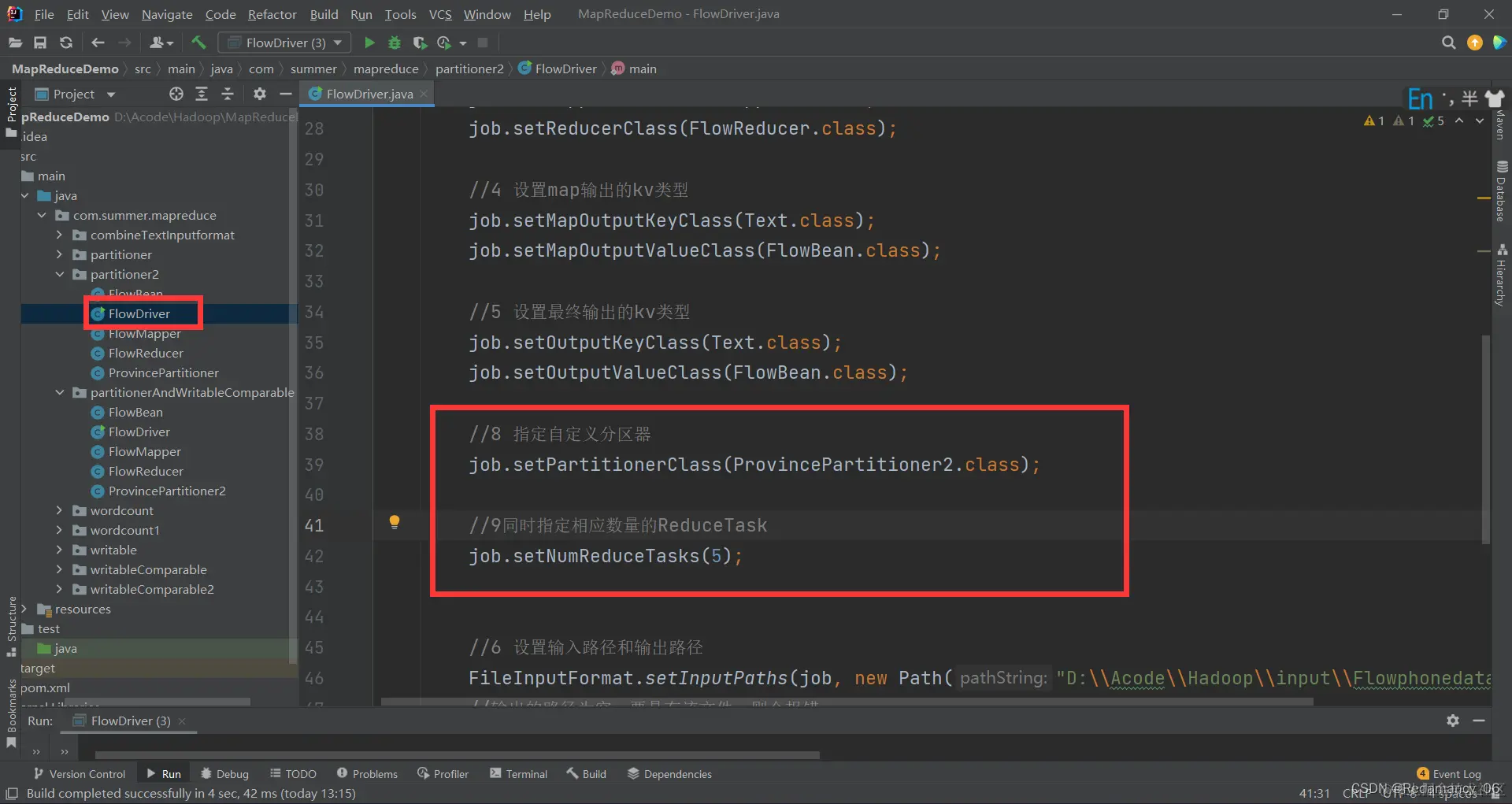Open the Problems tool window
The height and width of the screenshot is (804, 1512).
367,774
